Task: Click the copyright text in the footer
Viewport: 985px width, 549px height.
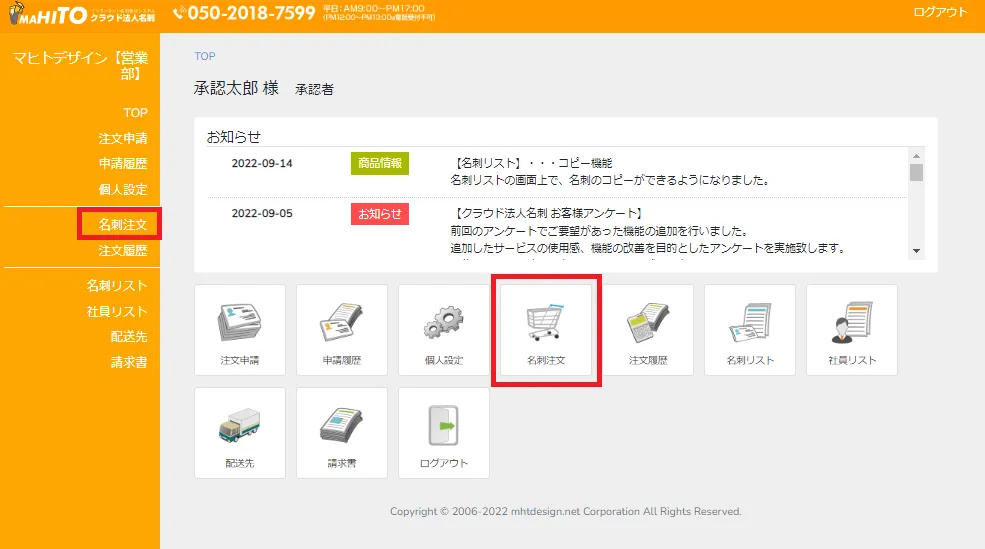Action: [x=565, y=511]
